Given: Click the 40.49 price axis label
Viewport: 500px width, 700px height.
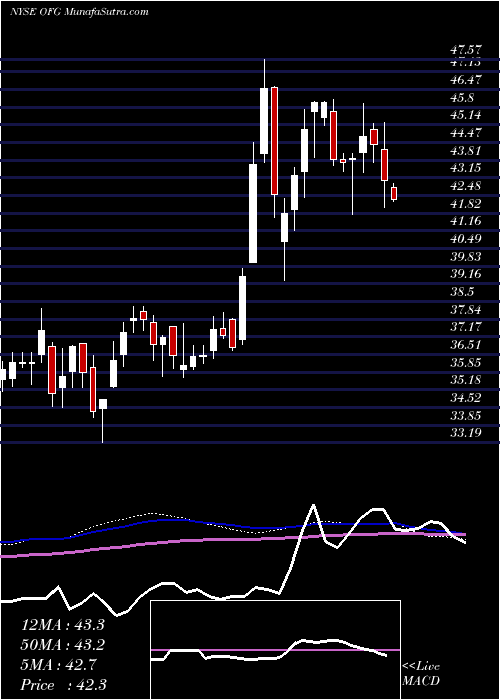Looking at the screenshot, I should (x=466, y=239).
